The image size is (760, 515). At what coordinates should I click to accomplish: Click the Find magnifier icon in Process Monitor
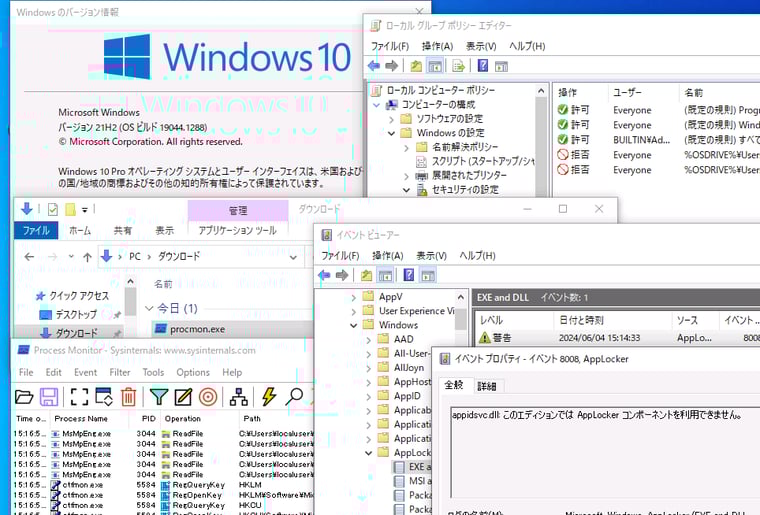294,396
